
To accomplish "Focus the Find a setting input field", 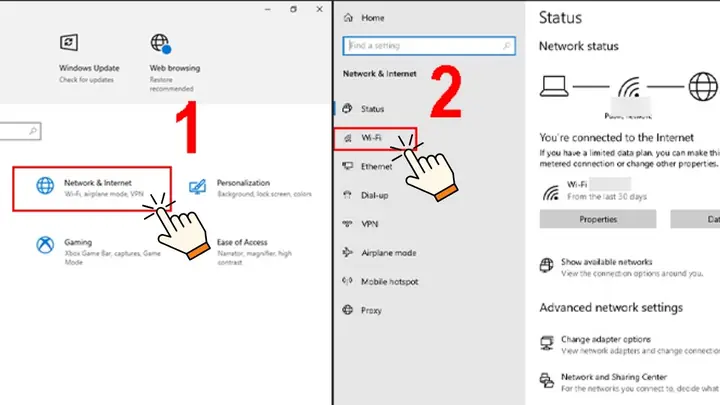I will (x=429, y=46).
